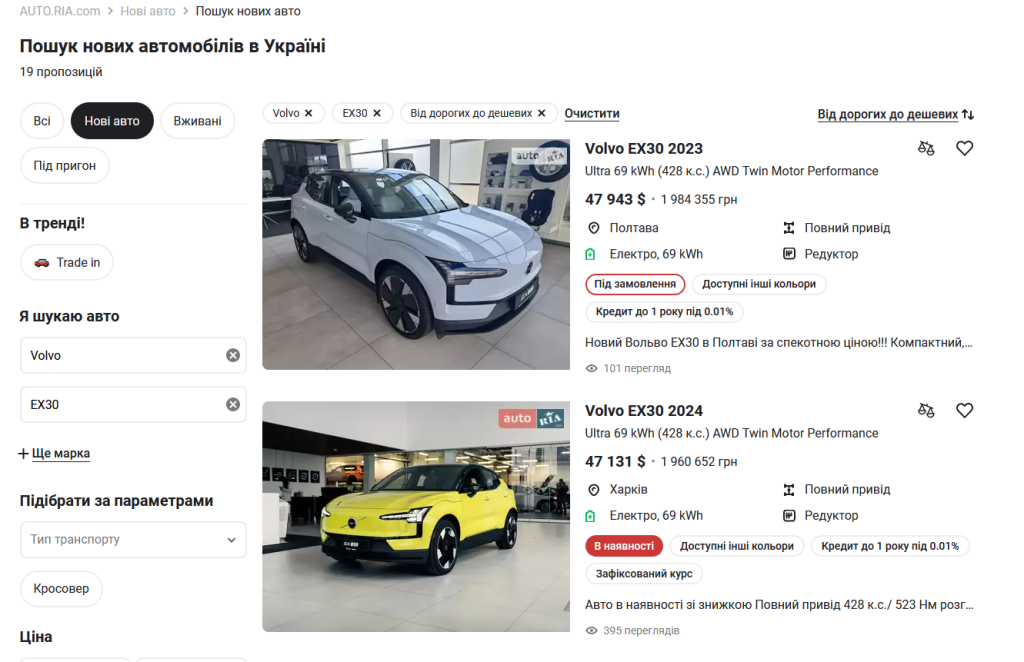Viewport: 1024px width, 662px height.
Task: Click the Пошук нових авто breadcrumb text
Action: coord(248,11)
